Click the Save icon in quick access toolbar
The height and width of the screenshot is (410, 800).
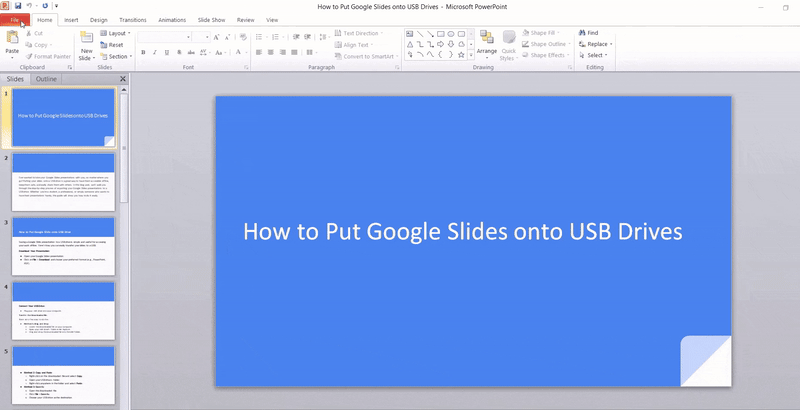point(19,6)
